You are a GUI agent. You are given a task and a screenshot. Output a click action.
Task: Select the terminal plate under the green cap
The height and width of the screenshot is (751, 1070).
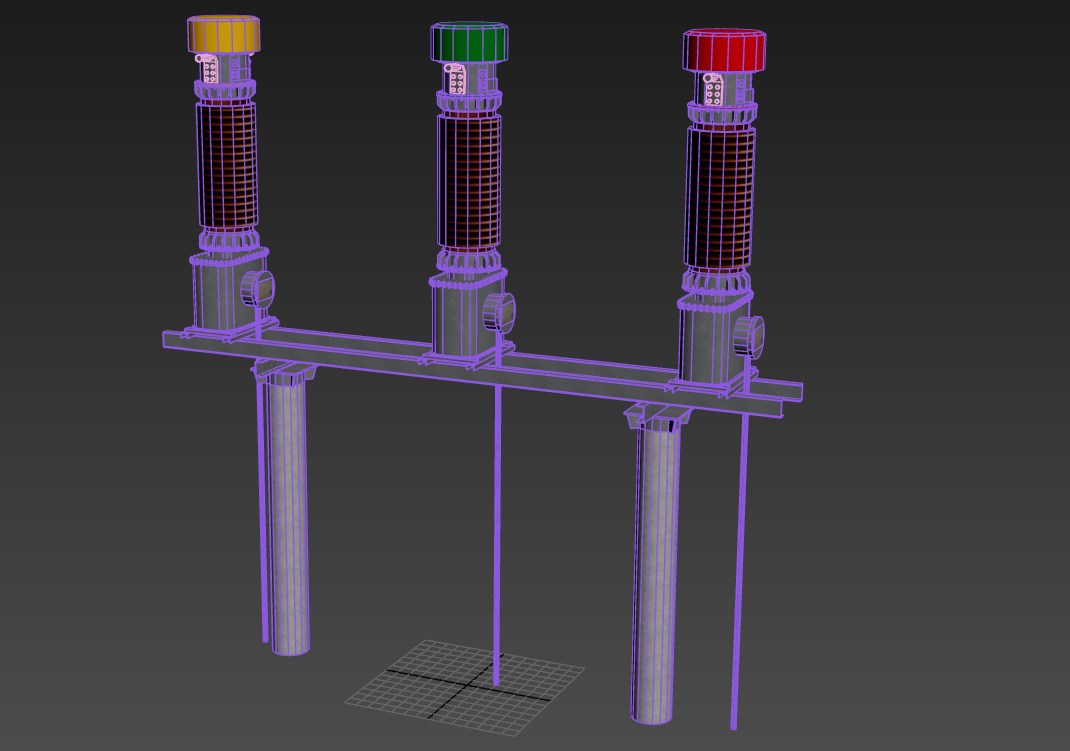pos(455,79)
